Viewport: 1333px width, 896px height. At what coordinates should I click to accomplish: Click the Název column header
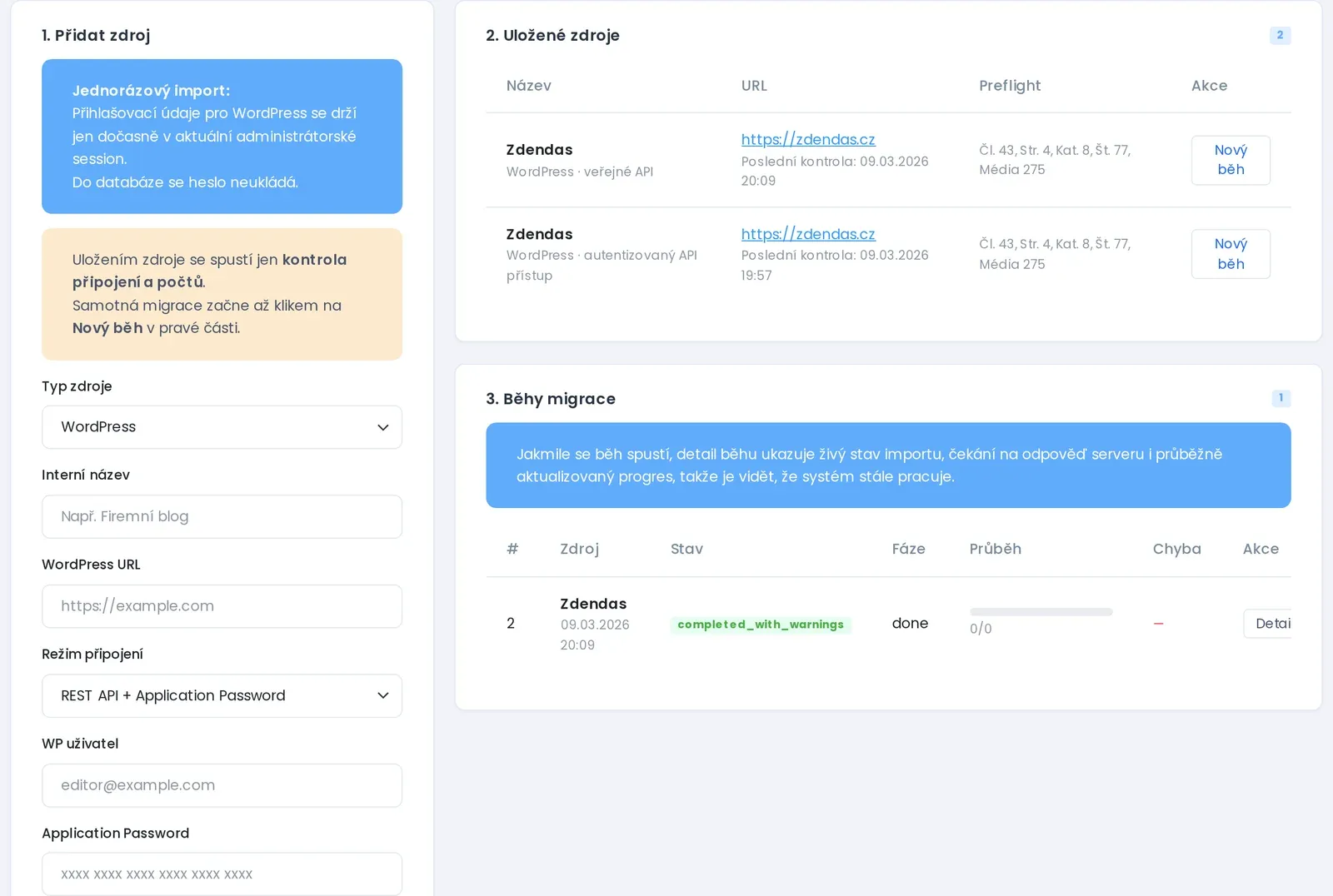[x=529, y=86]
